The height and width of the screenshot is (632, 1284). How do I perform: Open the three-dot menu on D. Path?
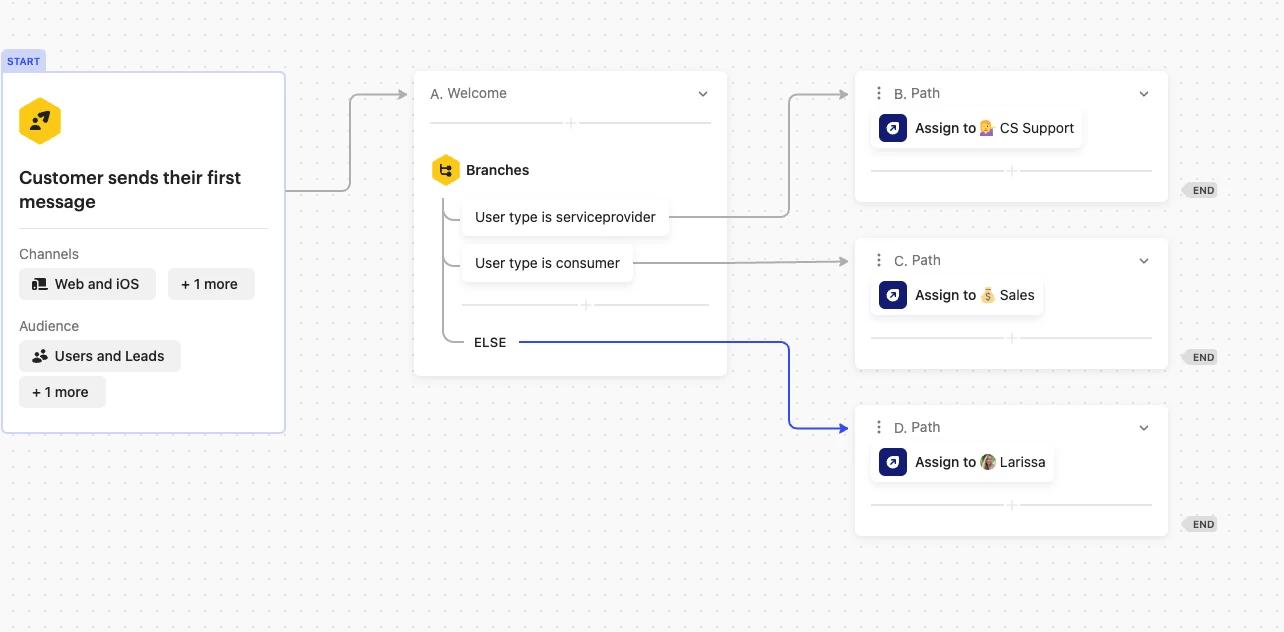coord(879,427)
